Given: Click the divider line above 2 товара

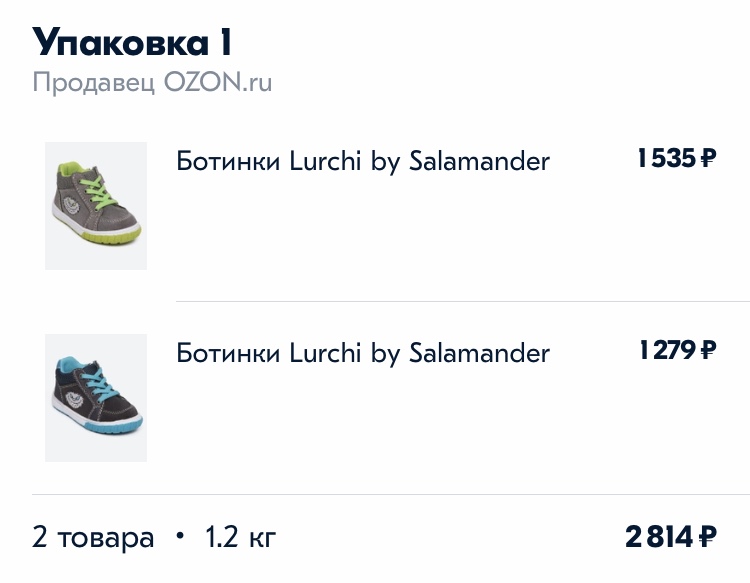Looking at the screenshot, I should click(x=390, y=494).
